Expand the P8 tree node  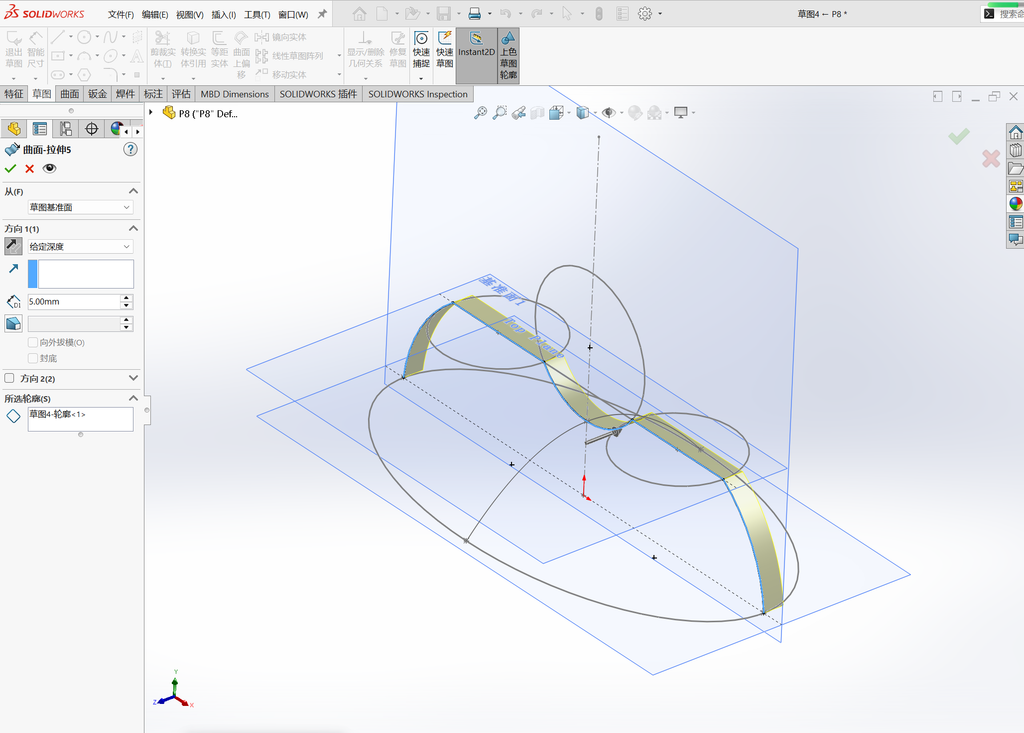pyautogui.click(x=151, y=112)
